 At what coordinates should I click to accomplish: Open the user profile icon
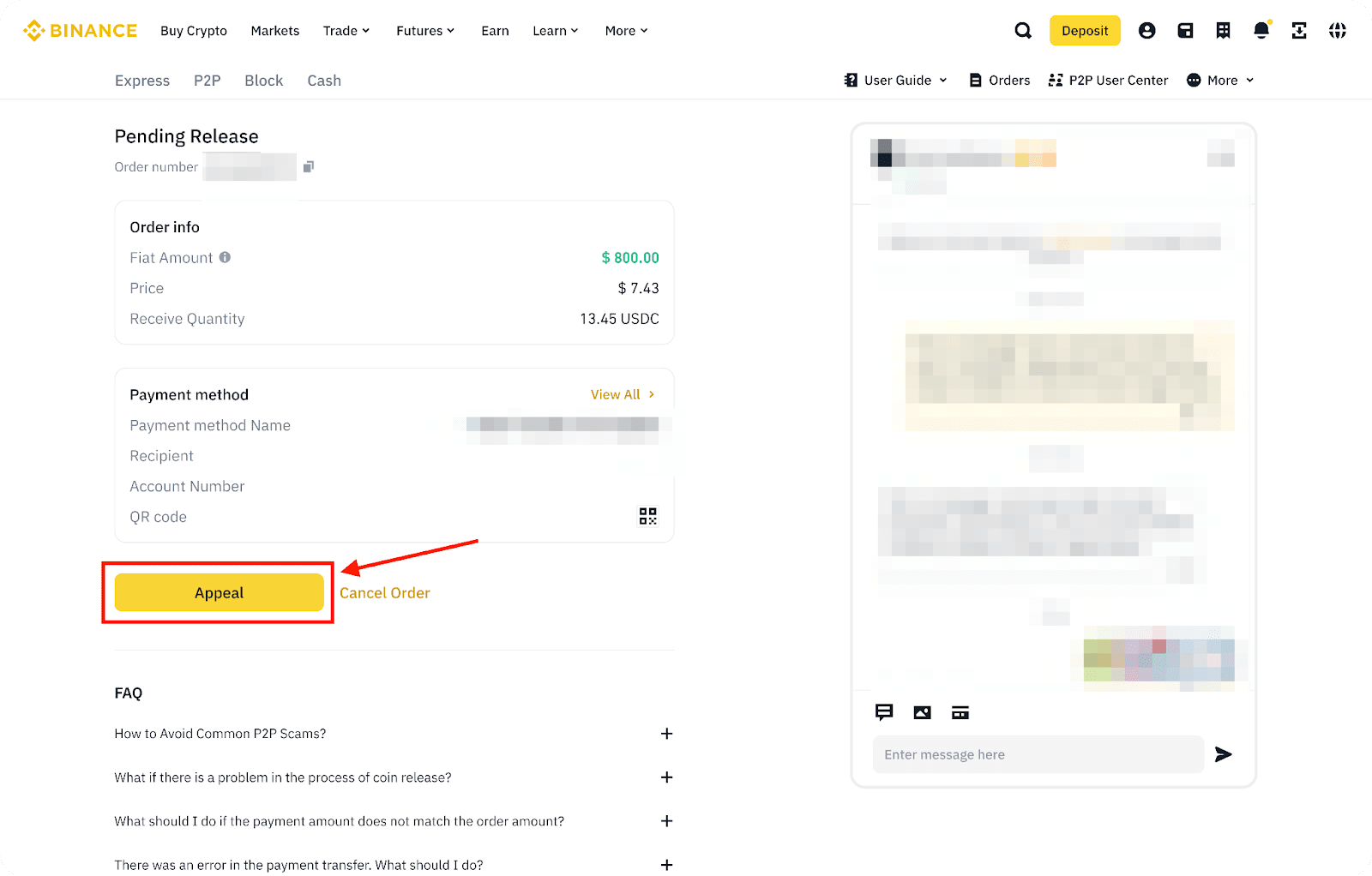(1146, 31)
